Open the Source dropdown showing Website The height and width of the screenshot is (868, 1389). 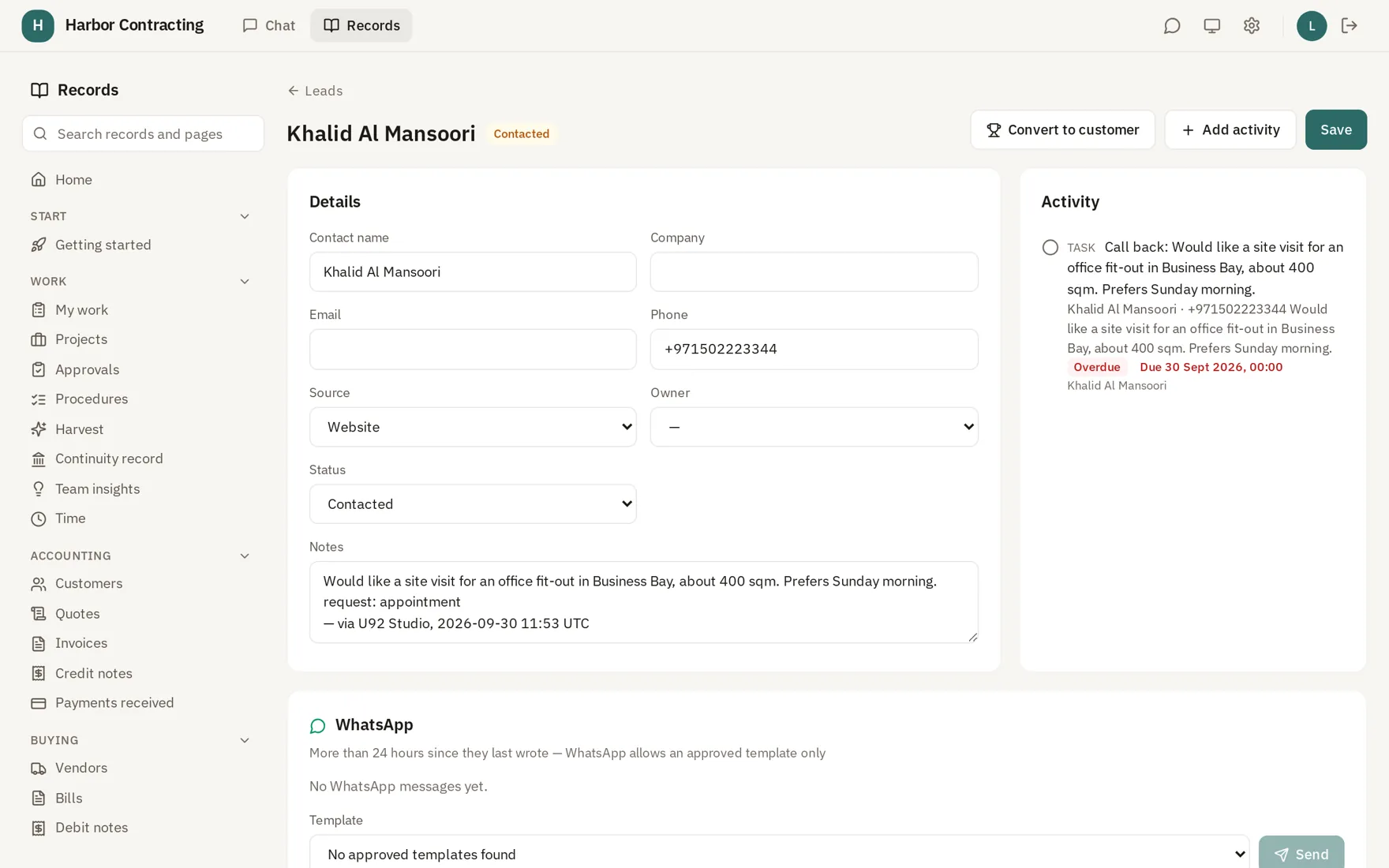pyautogui.click(x=473, y=427)
